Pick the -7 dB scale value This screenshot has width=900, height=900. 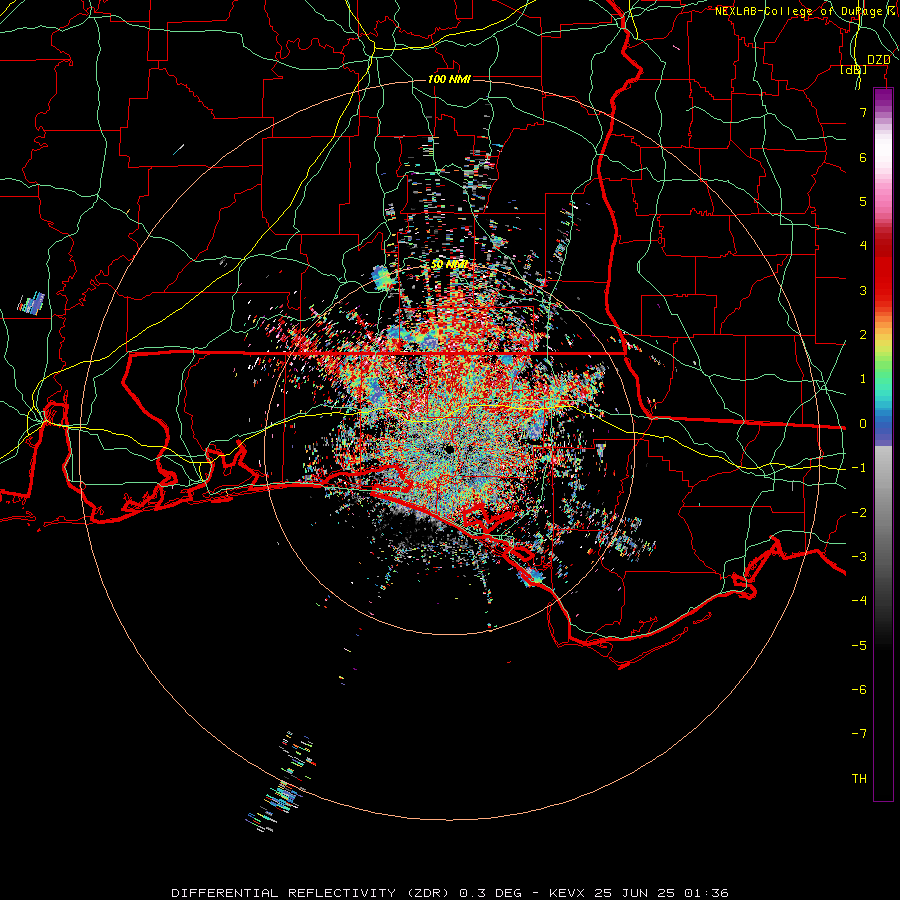[859, 734]
